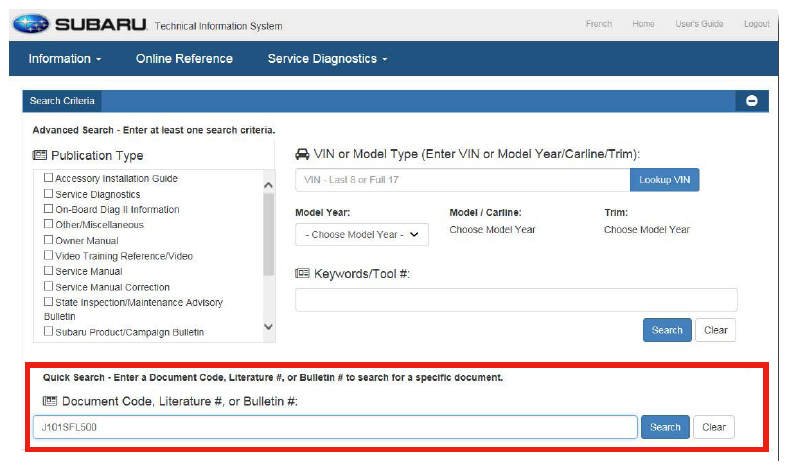Screen dimensions: 788x470
Task: Open the Choose Model Year dropdown
Action: [x=362, y=235]
